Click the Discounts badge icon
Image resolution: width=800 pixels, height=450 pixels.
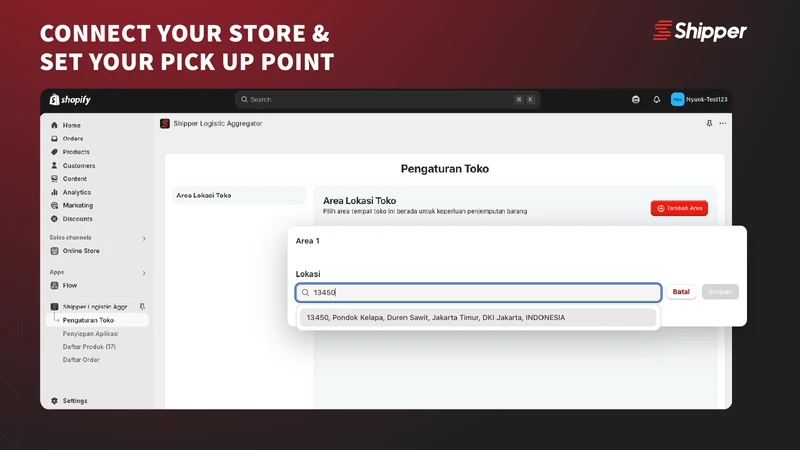54,219
